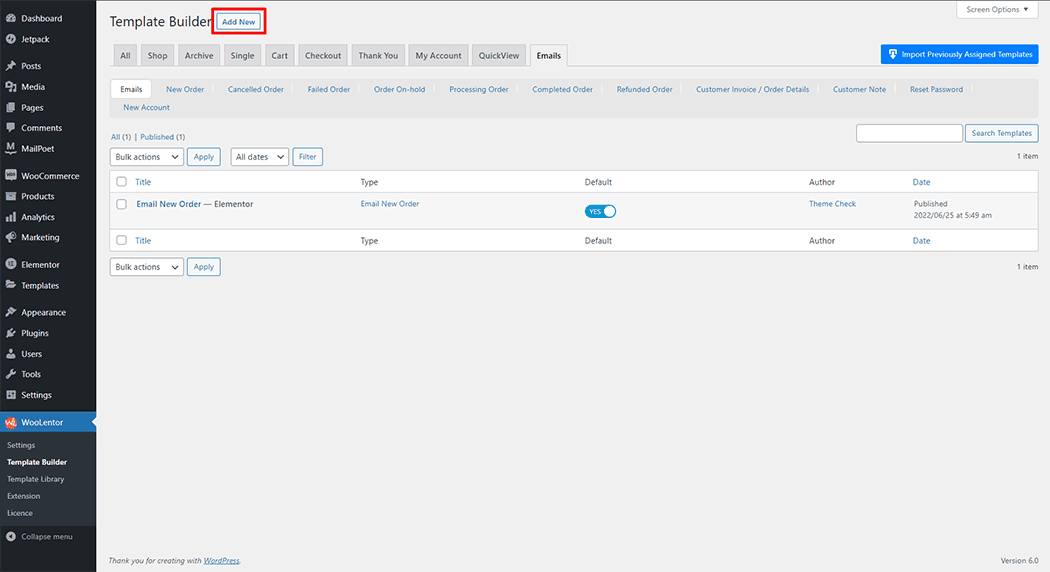Click the Add New button
Image resolution: width=1050 pixels, height=572 pixels.
point(239,22)
